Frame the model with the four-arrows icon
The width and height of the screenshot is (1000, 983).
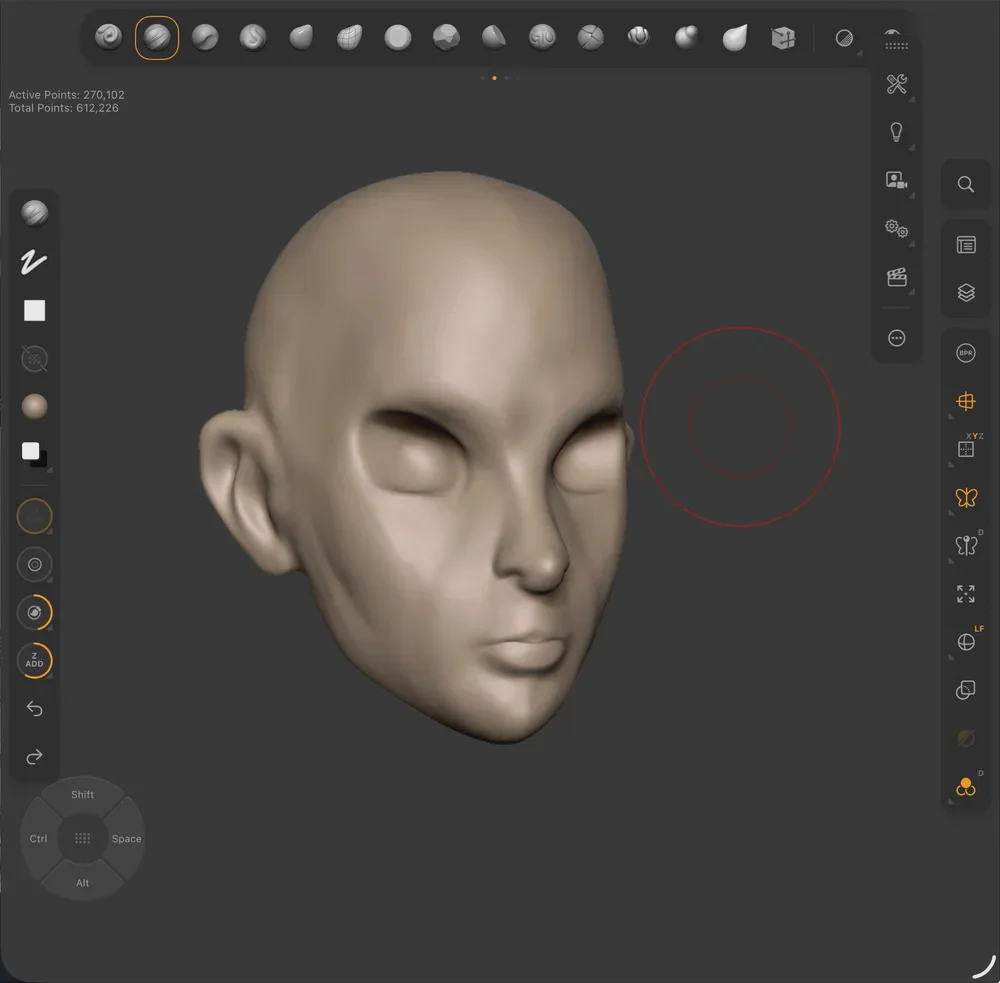[x=966, y=594]
